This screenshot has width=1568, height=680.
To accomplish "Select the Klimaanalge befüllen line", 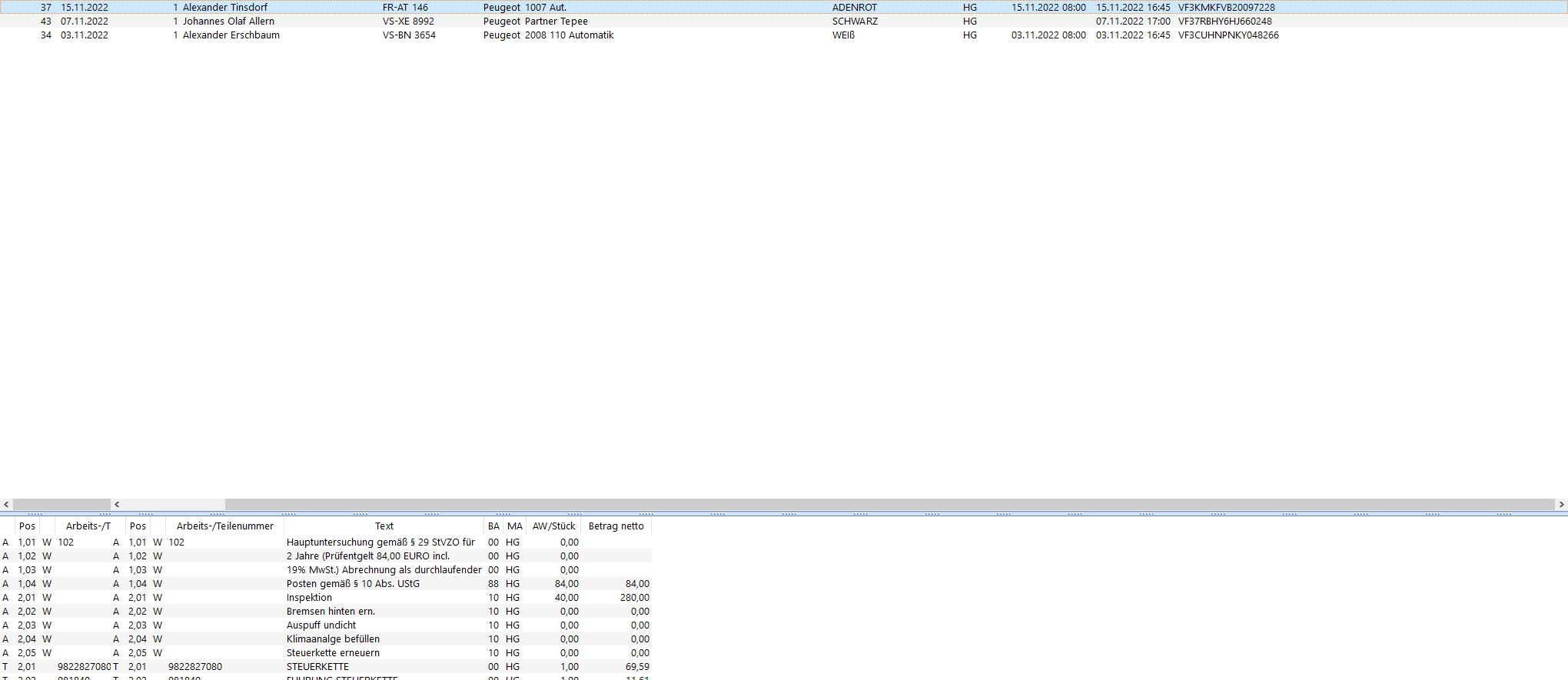I will pyautogui.click(x=333, y=639).
